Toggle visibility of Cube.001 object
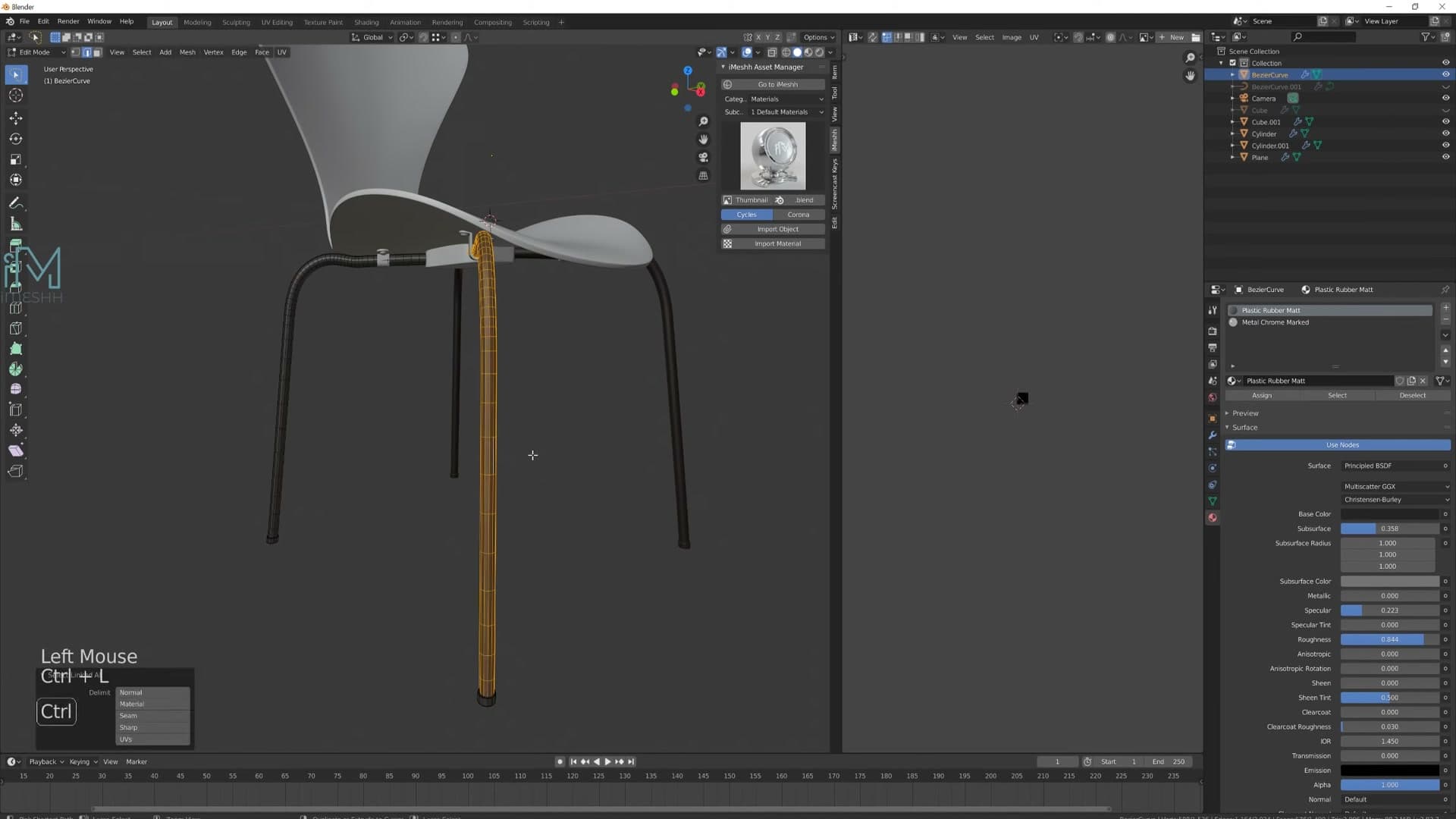This screenshot has height=819, width=1456. point(1445,121)
